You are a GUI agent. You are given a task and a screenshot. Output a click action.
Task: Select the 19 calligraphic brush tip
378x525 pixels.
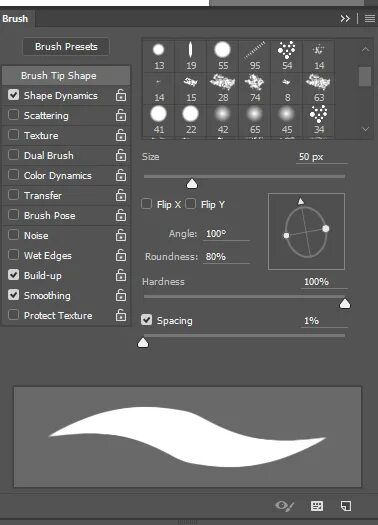click(x=191, y=56)
